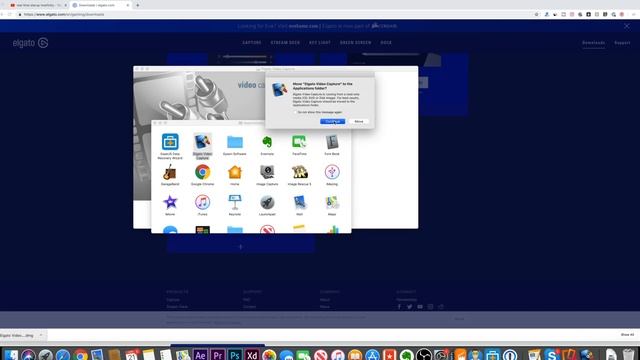
Task: Open Premiere Pro from the Dock
Action: tap(218, 355)
